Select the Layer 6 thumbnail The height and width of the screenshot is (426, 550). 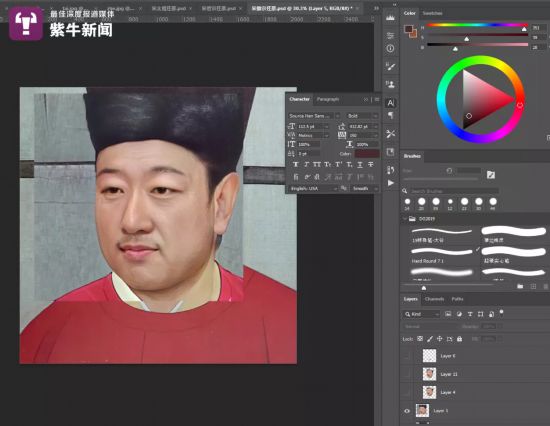(x=429, y=356)
